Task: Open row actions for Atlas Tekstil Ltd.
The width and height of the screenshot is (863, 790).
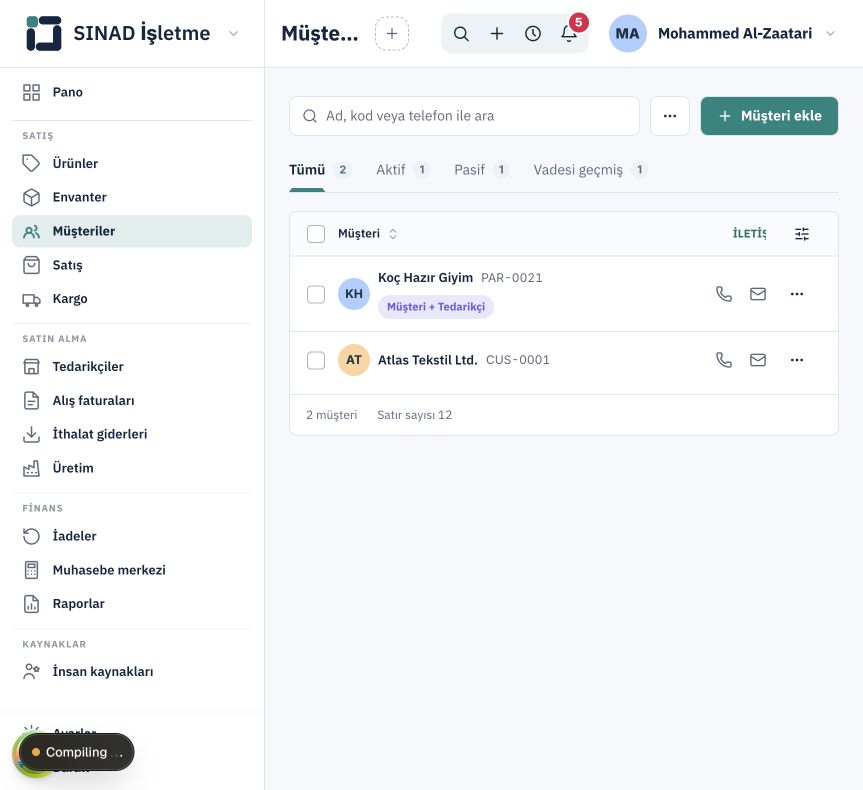Action: click(797, 360)
